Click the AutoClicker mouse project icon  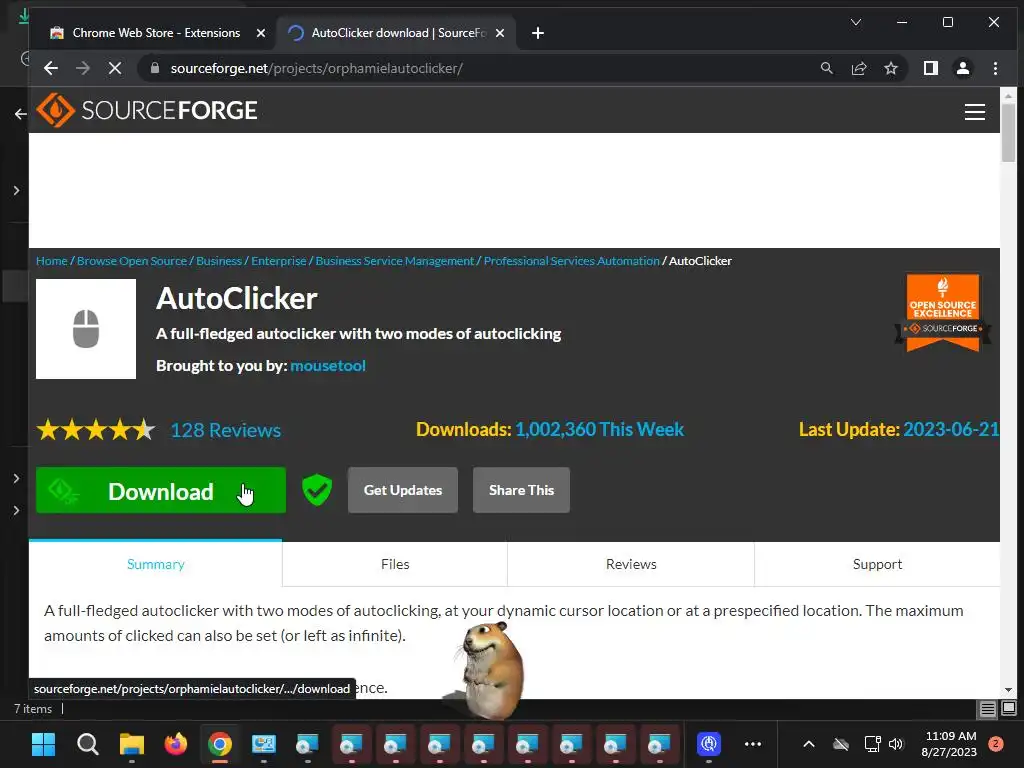pyautogui.click(x=86, y=329)
